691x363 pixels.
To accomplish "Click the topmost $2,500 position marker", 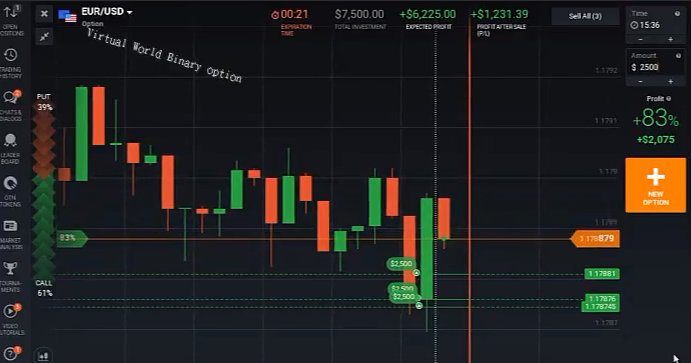I will (x=401, y=264).
